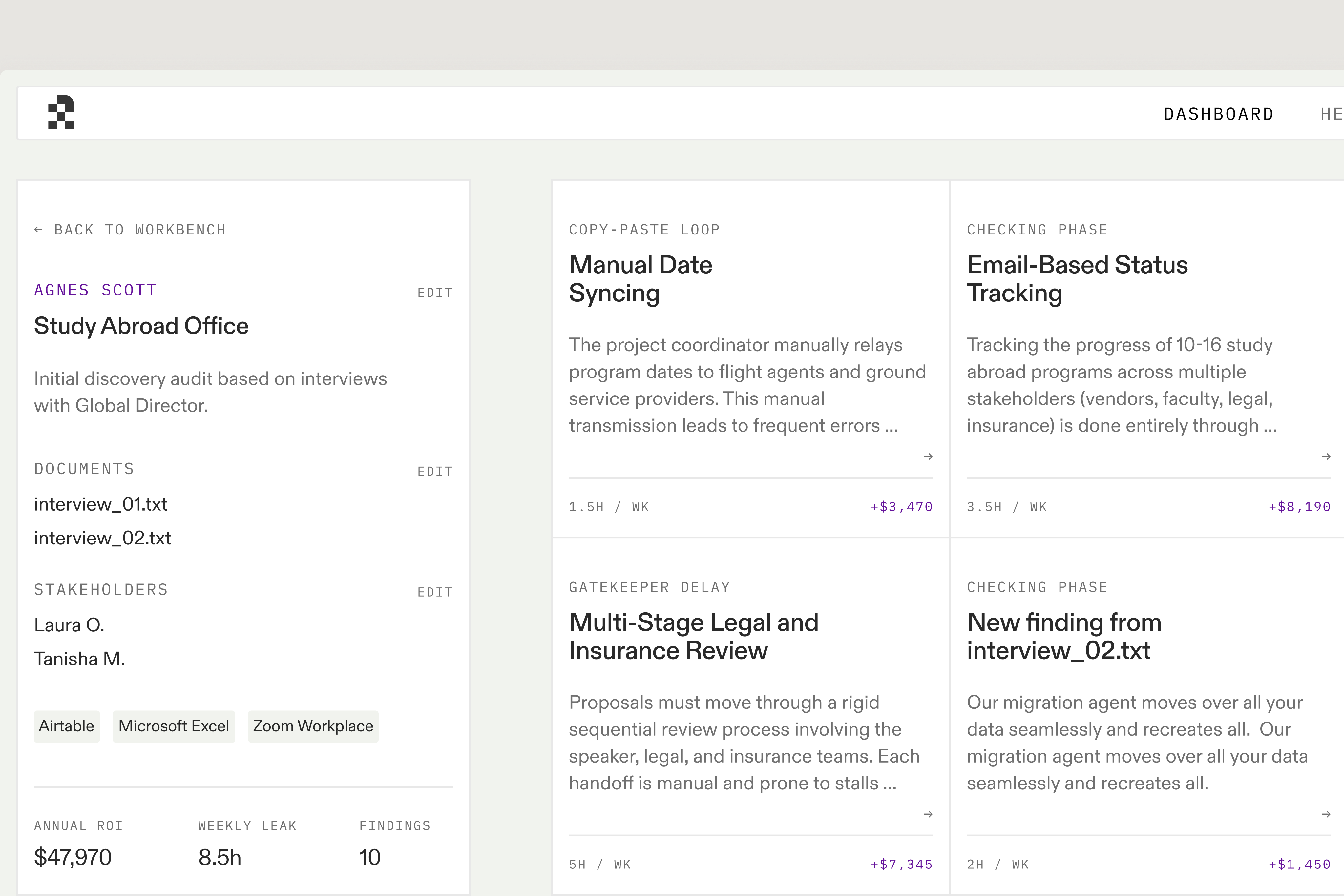1344x896 pixels.
Task: Click the Initial discovery audit description
Action: coord(210,392)
